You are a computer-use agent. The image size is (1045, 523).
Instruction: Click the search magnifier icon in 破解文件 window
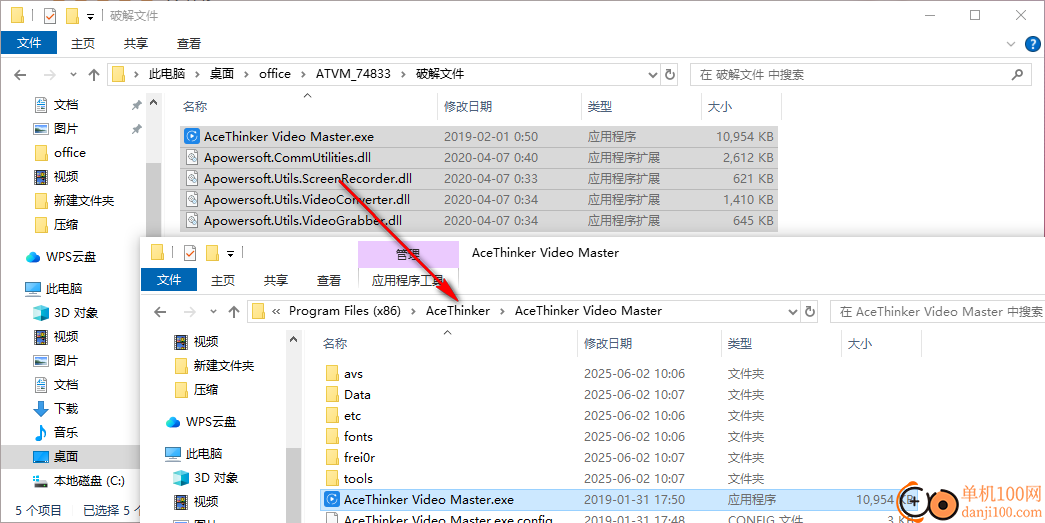click(1018, 75)
